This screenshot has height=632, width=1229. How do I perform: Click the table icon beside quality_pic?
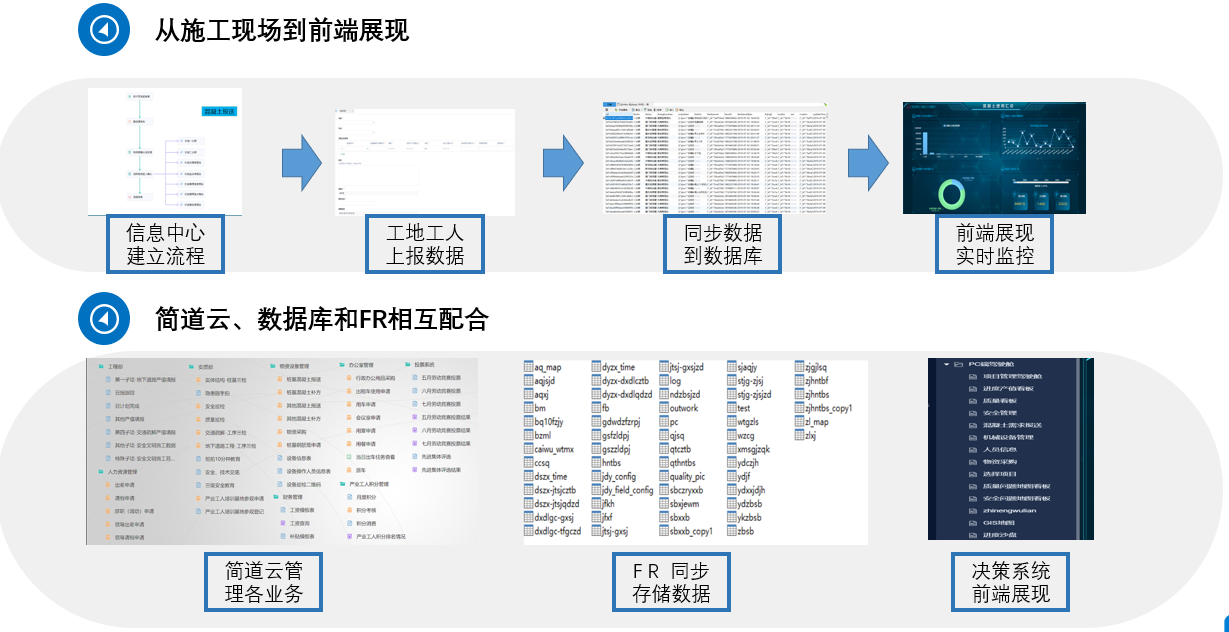(x=662, y=477)
